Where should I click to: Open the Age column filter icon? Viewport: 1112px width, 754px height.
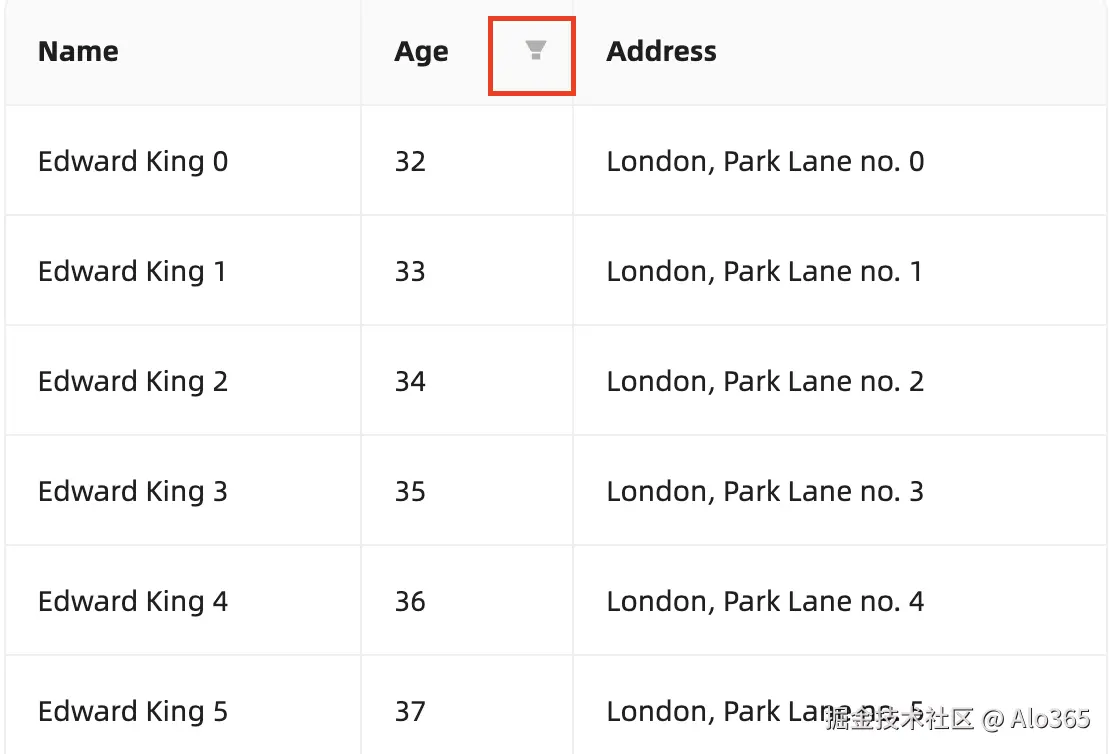pyautogui.click(x=535, y=51)
